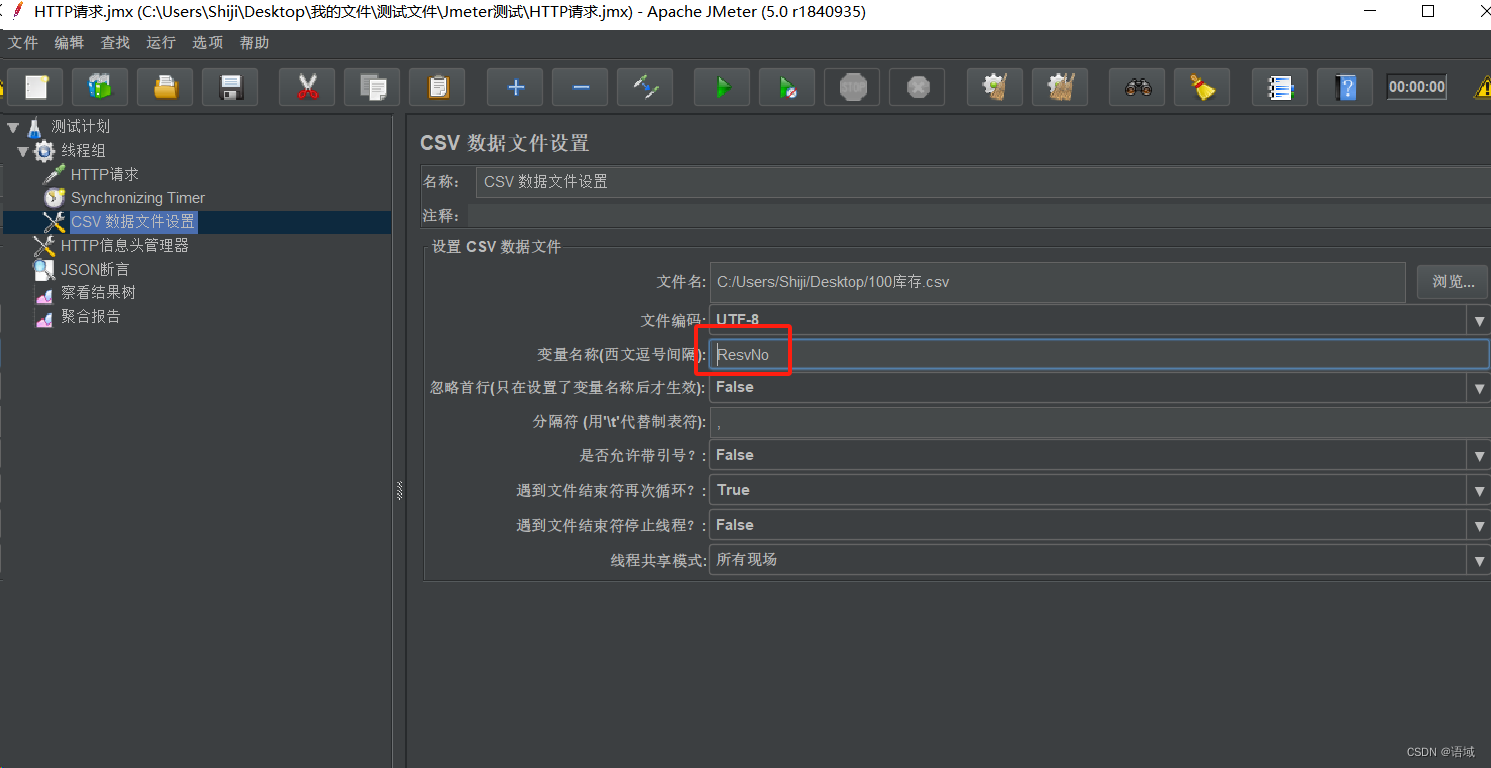The image size is (1491, 768).
Task: Start the test with the green play icon
Action: [x=722, y=87]
